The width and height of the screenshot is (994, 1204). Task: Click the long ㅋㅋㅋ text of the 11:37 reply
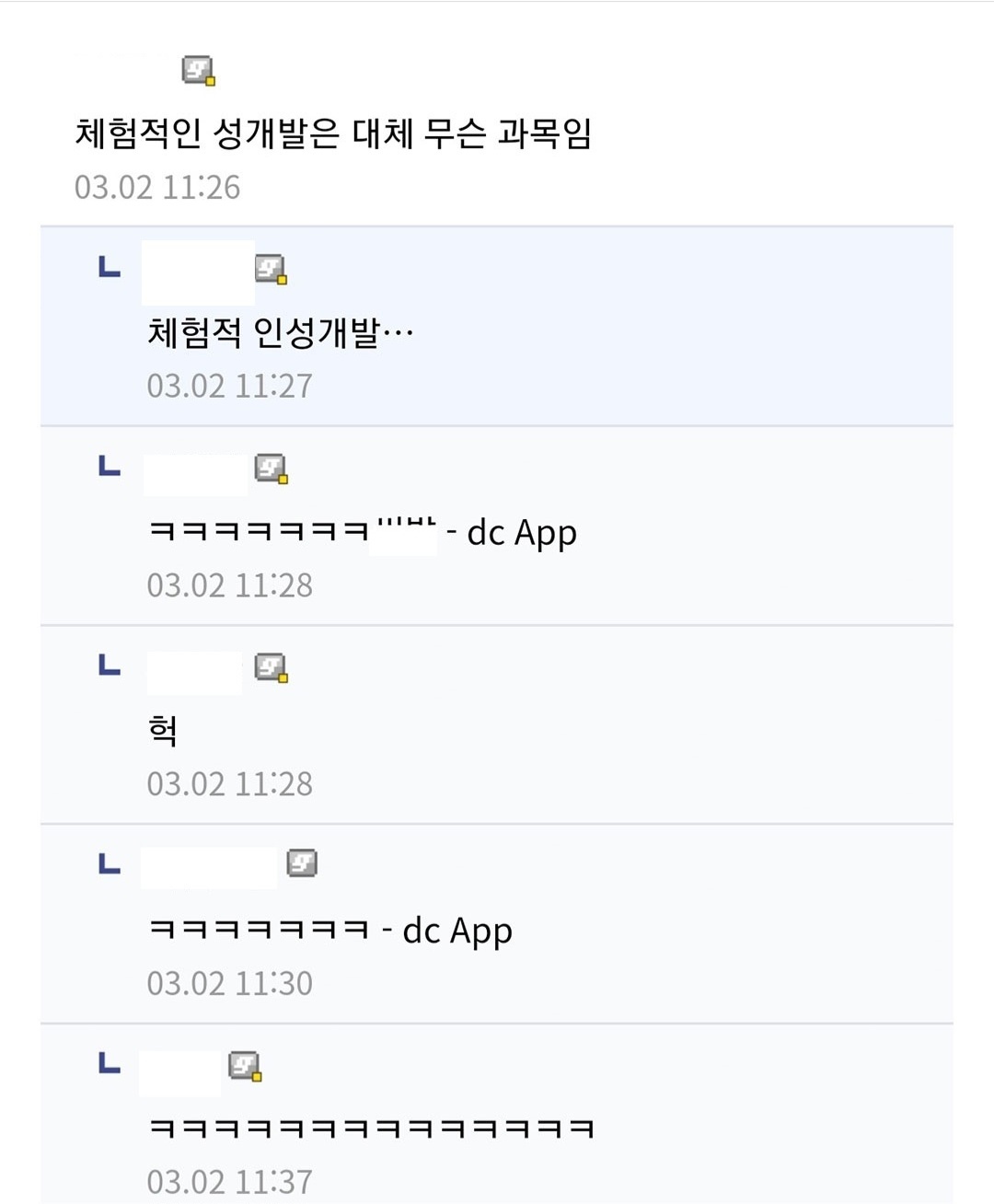coord(371,1129)
